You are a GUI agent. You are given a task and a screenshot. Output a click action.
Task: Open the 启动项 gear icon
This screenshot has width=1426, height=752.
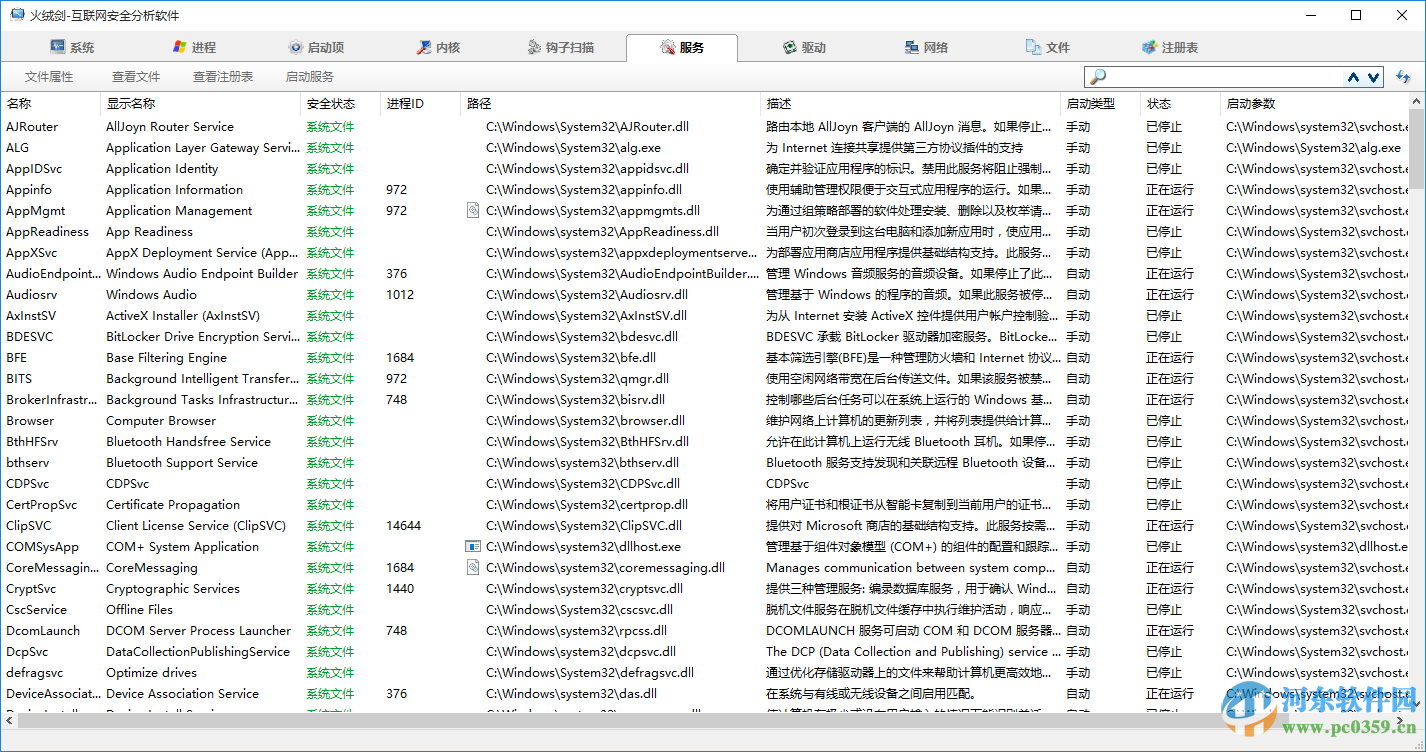click(294, 46)
